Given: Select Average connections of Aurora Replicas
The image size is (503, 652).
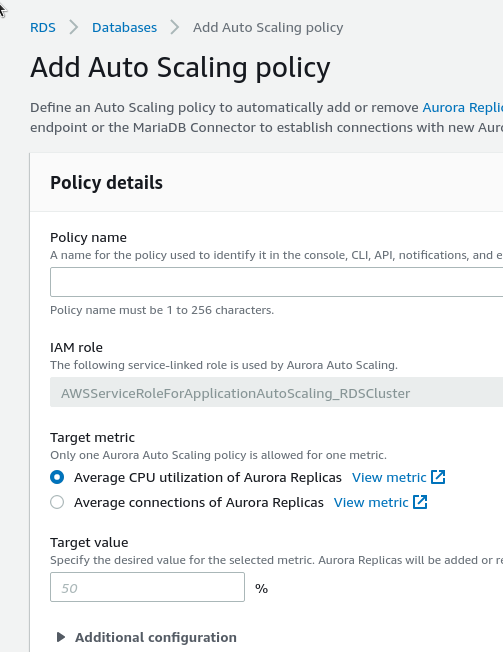Looking at the screenshot, I should [57, 502].
